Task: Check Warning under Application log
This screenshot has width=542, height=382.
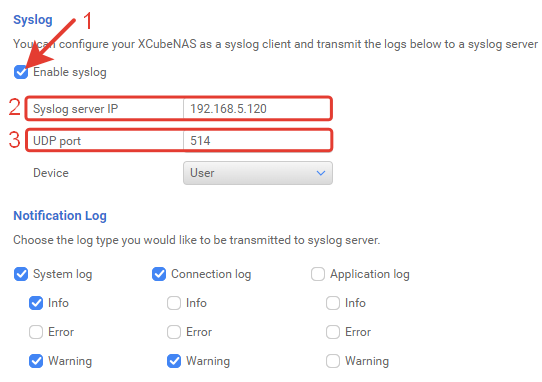Action: 333,361
